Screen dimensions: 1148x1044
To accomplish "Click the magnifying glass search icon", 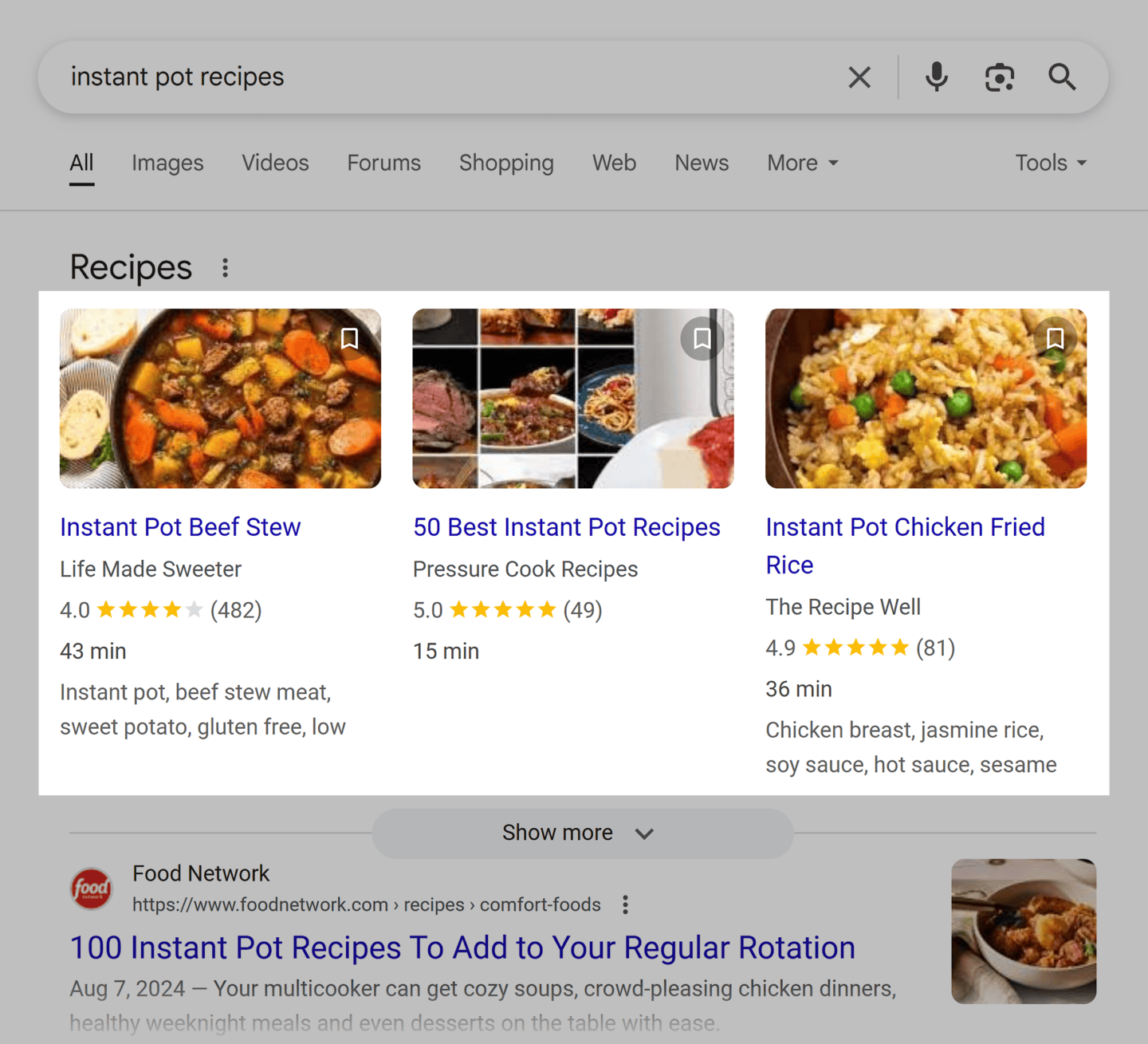I will tap(1062, 77).
